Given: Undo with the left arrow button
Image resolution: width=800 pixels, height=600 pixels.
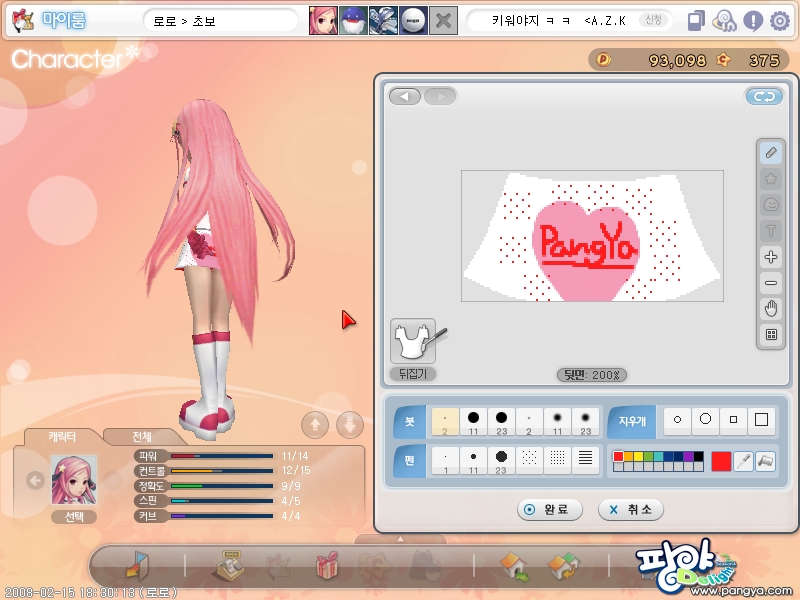Looking at the screenshot, I should (x=405, y=96).
